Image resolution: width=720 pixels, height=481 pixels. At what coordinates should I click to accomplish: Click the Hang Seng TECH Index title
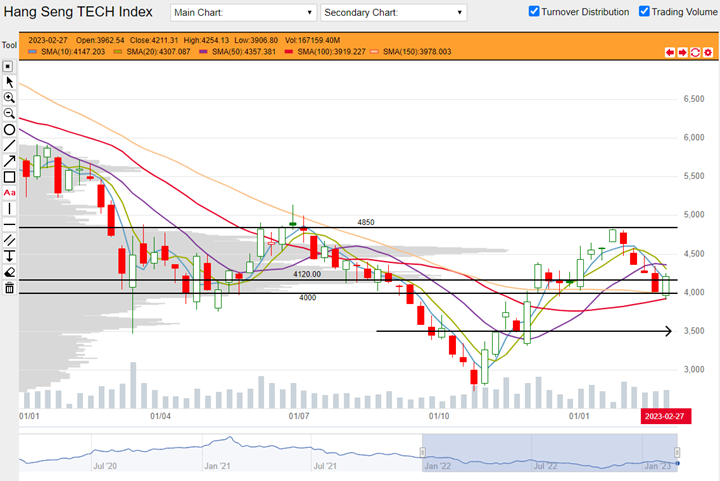pyautogui.click(x=78, y=12)
